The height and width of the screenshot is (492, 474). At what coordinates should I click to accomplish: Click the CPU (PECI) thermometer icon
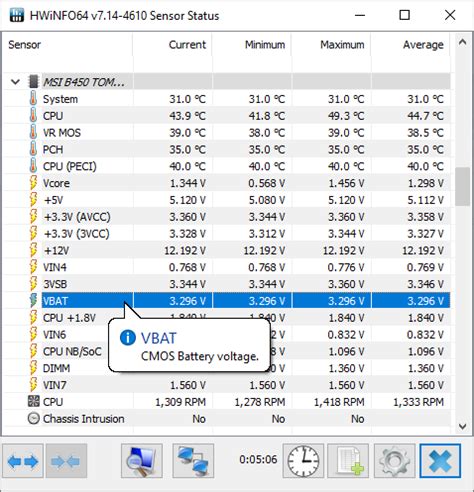33,166
